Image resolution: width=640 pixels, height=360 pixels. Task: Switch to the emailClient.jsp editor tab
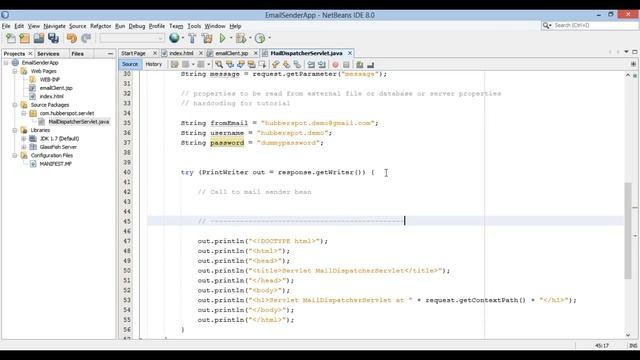(x=231, y=53)
